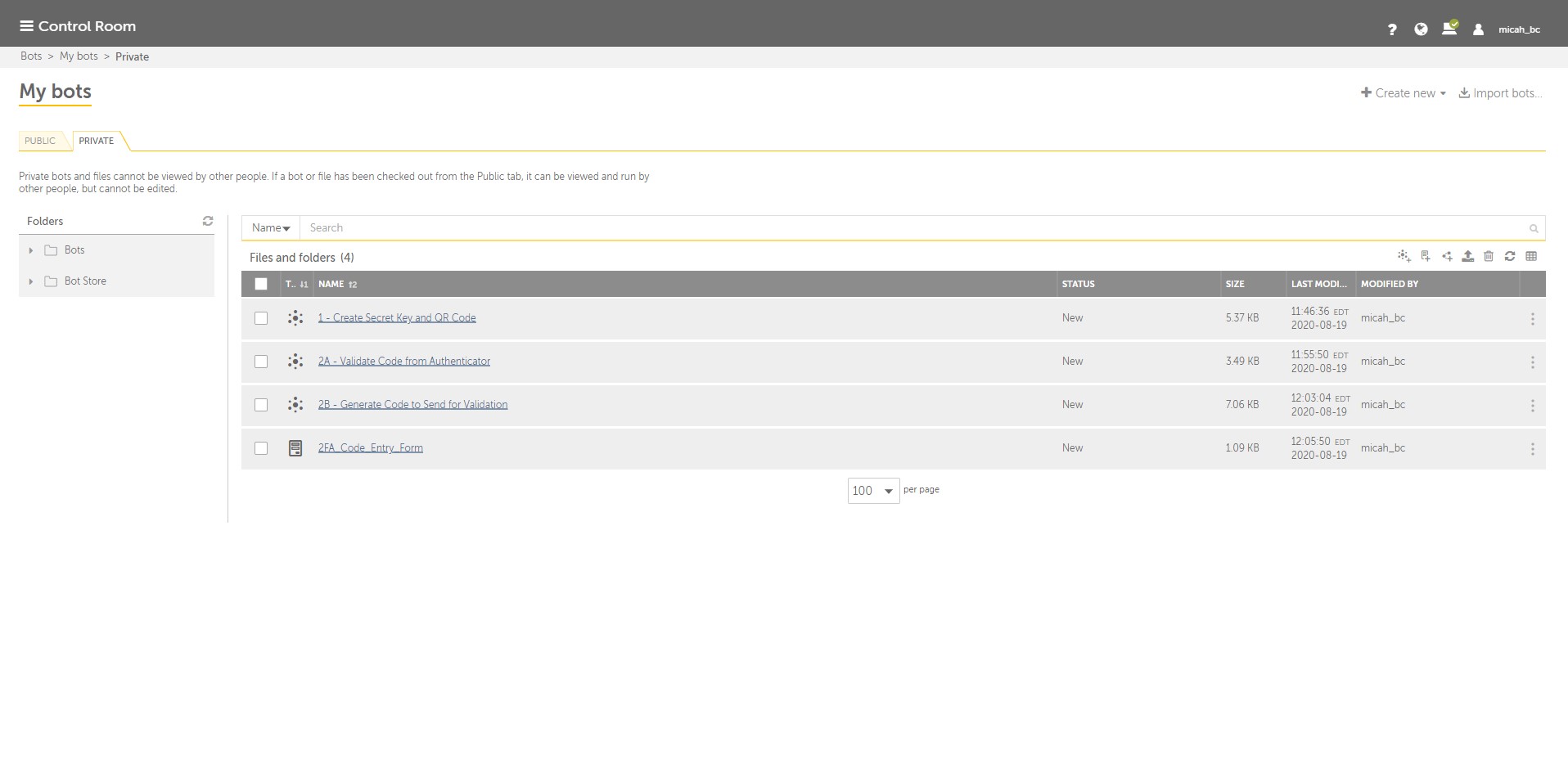
Task: Click form icon for 2FA_Code_Entry_Form
Action: [295, 448]
